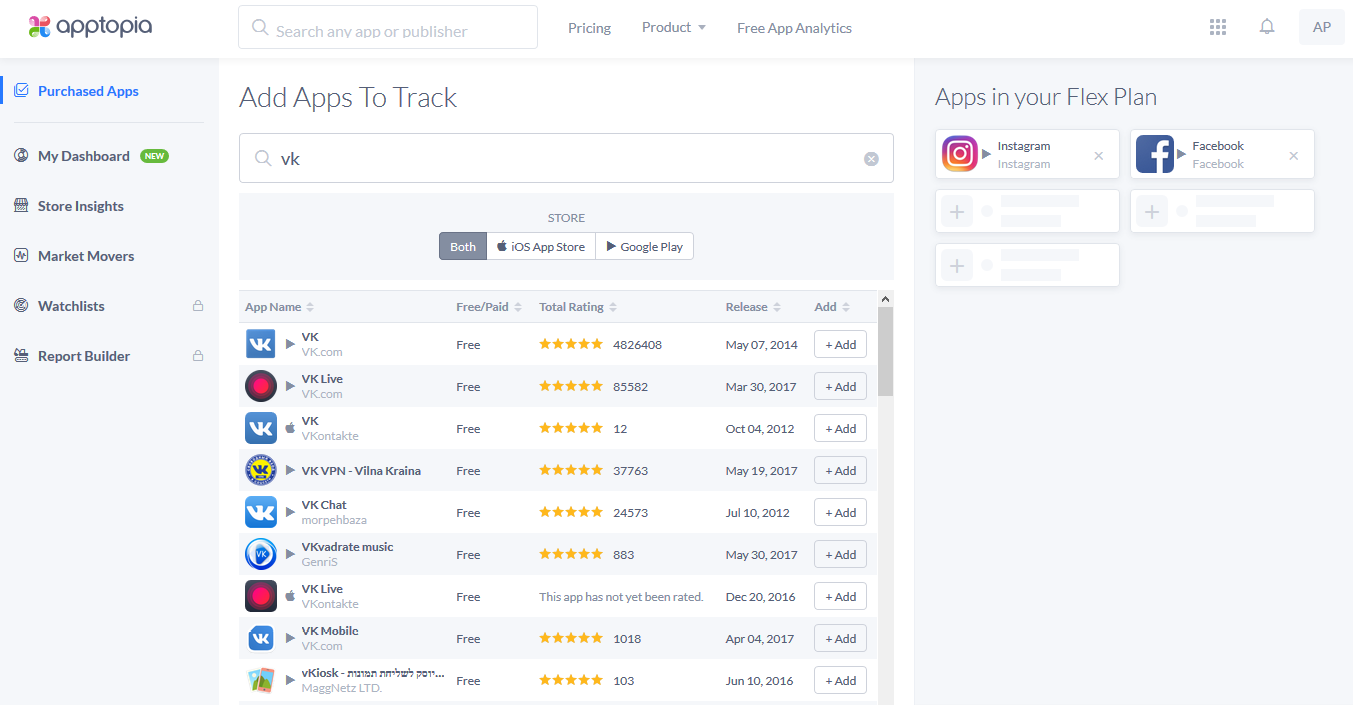This screenshot has width=1353, height=705.
Task: Open the Purchased Apps section
Action: pos(88,90)
